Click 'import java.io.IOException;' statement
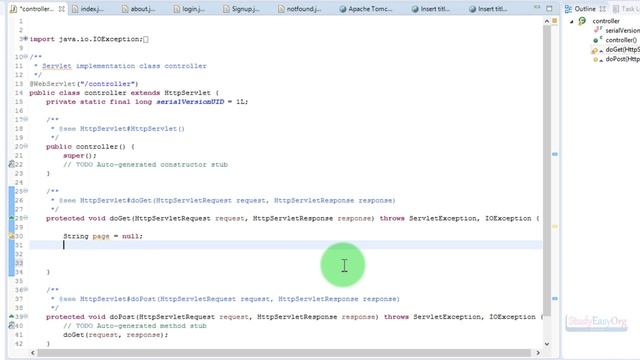 86,39
